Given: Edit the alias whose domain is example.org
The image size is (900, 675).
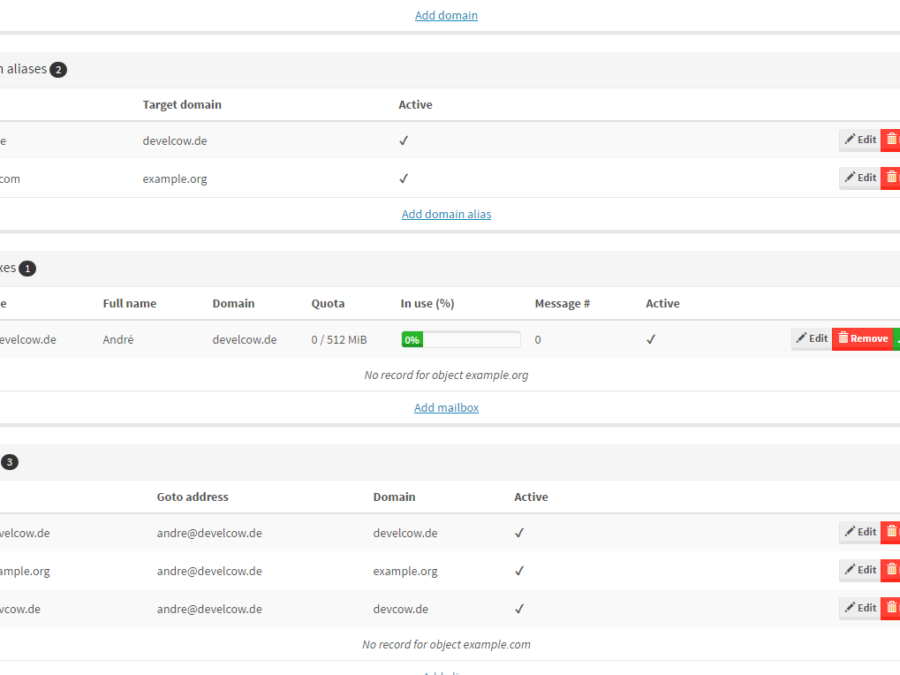Looking at the screenshot, I should pyautogui.click(x=859, y=570).
